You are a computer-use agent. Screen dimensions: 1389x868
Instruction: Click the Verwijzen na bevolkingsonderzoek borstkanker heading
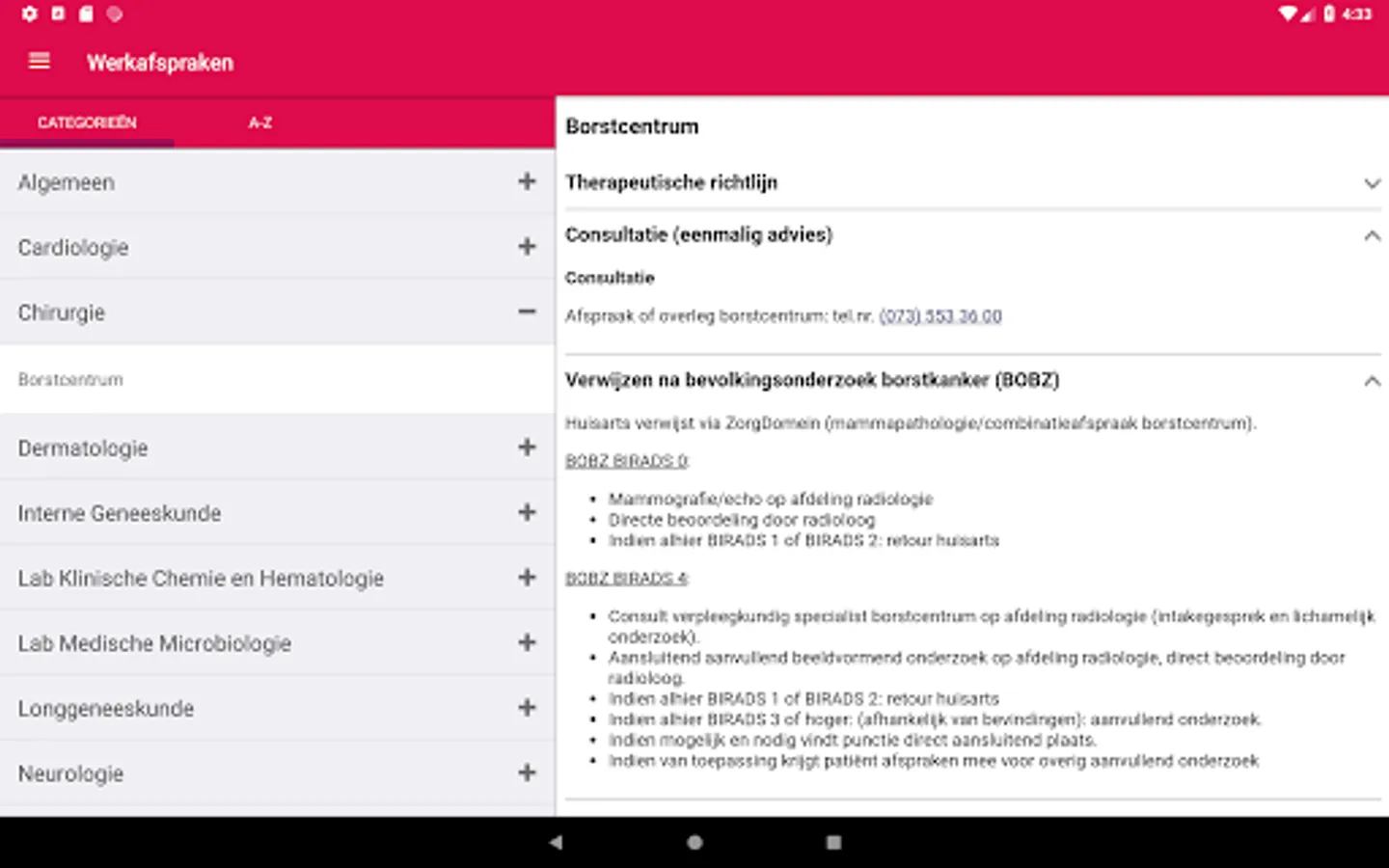(812, 380)
